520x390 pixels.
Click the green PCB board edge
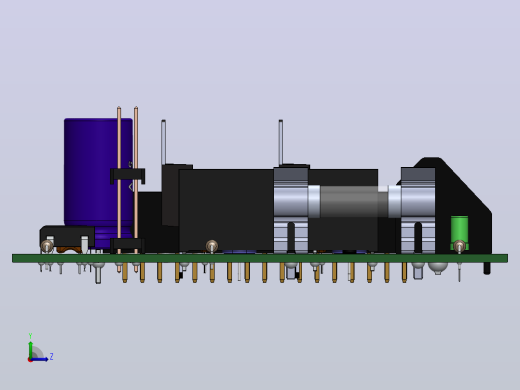[x=260, y=258]
